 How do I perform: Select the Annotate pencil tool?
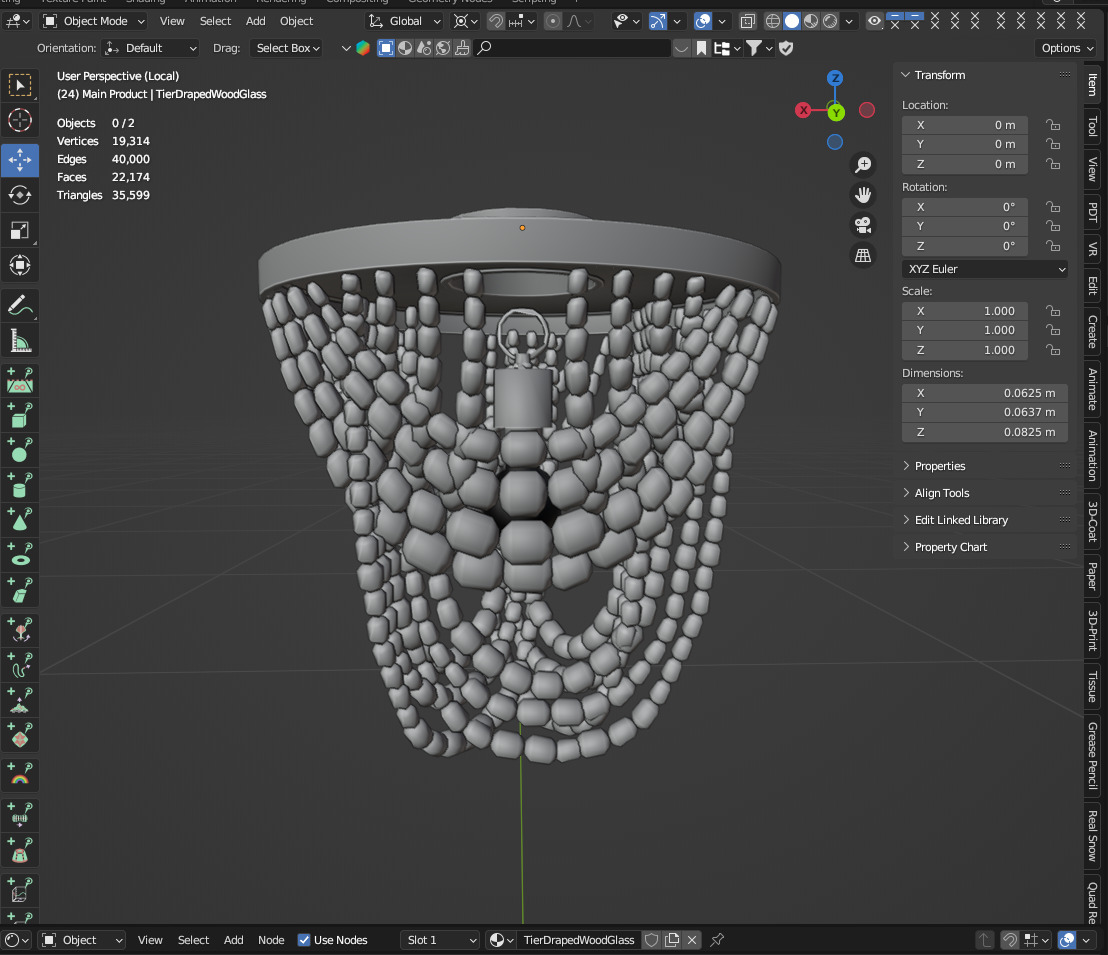click(x=20, y=305)
